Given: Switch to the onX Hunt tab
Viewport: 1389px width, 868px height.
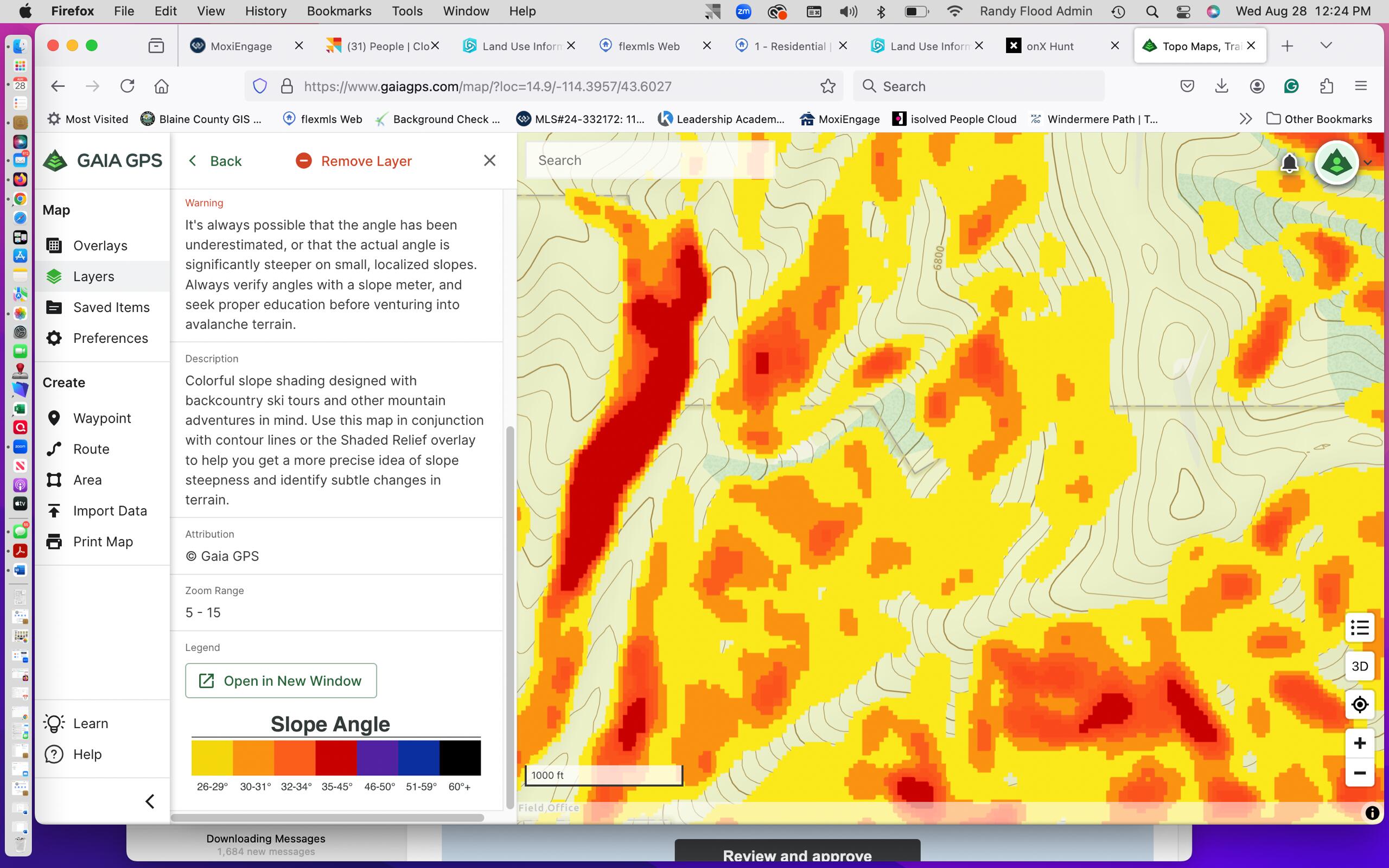Looking at the screenshot, I should click(x=1049, y=46).
